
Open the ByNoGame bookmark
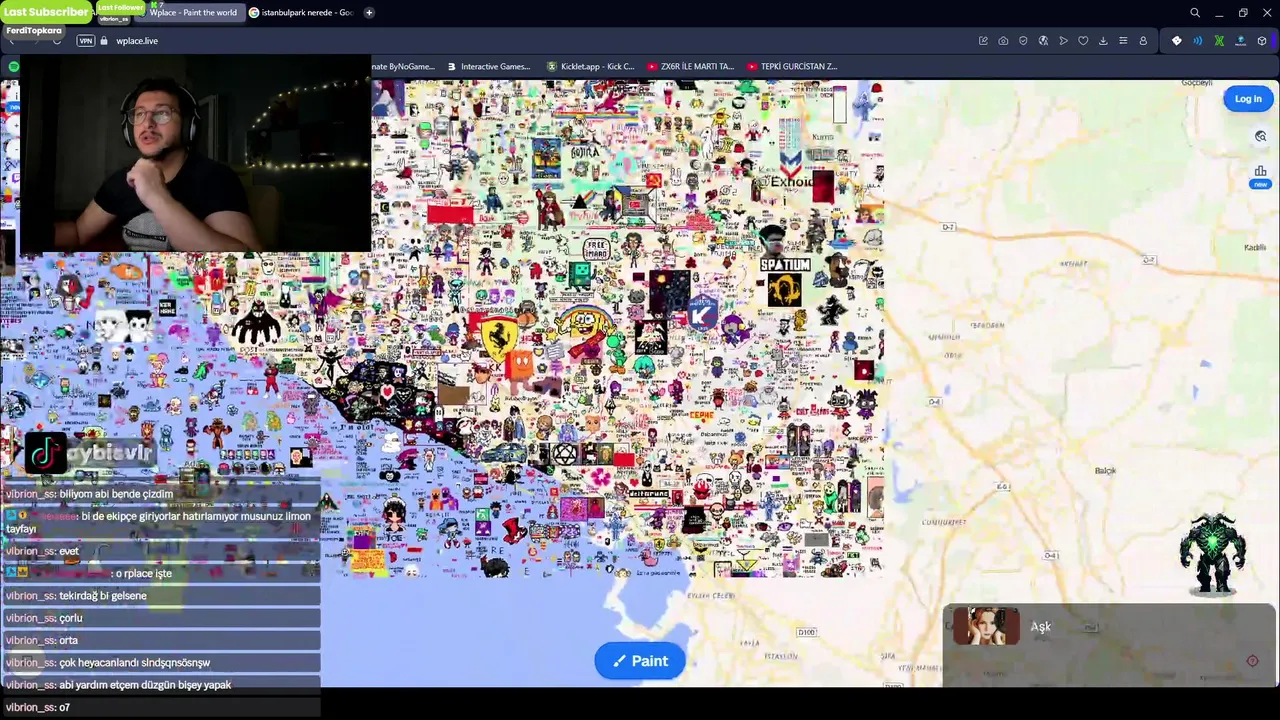pyautogui.click(x=403, y=67)
